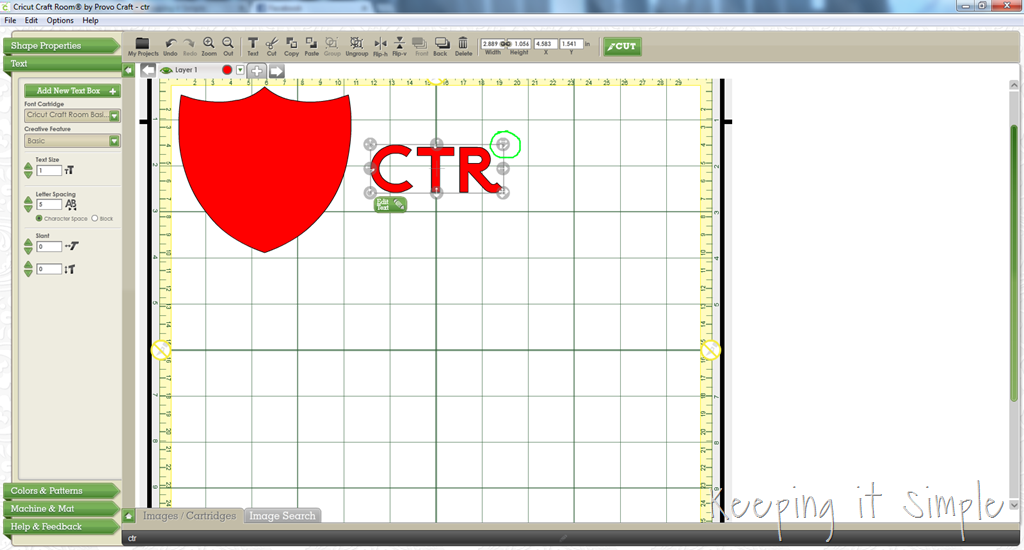Open My Projects folder icon

click(142, 44)
